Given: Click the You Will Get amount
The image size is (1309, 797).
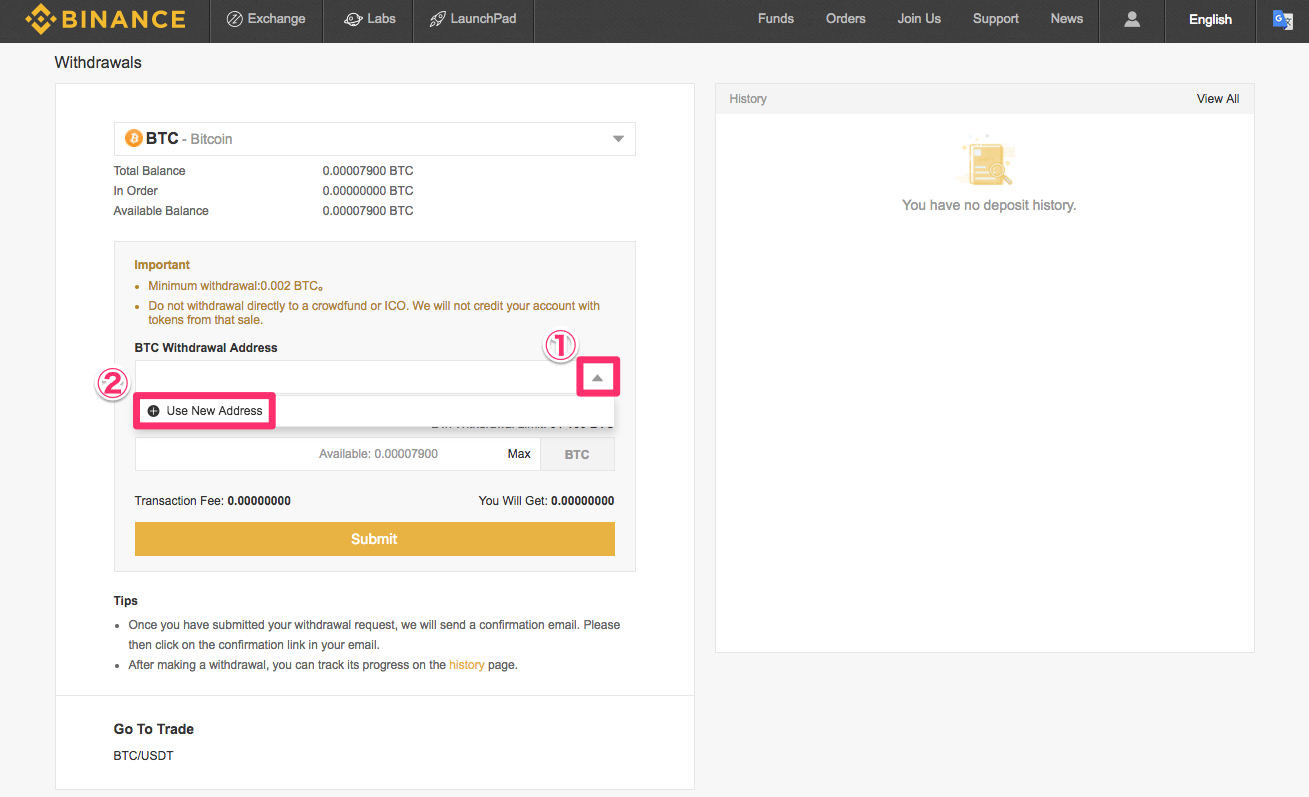Looking at the screenshot, I should [x=582, y=501].
